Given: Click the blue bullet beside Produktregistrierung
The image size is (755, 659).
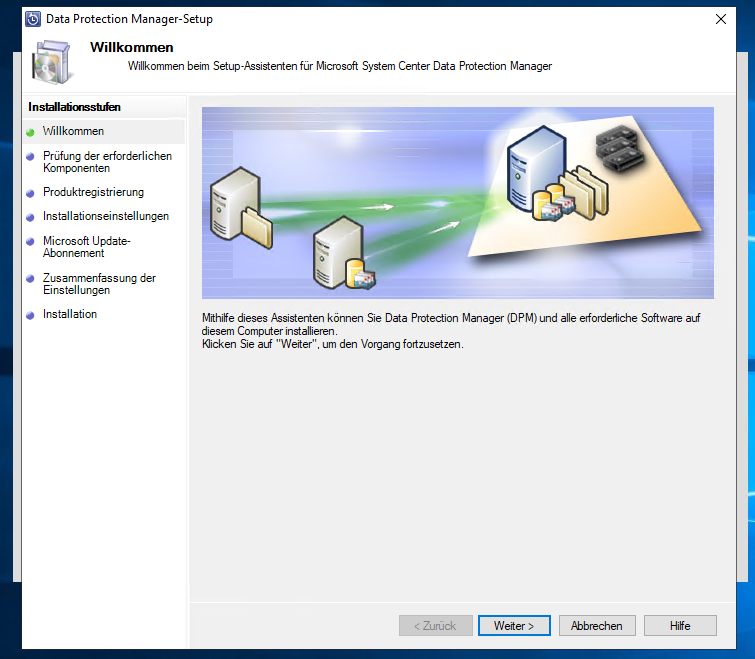Looking at the screenshot, I should (30, 193).
